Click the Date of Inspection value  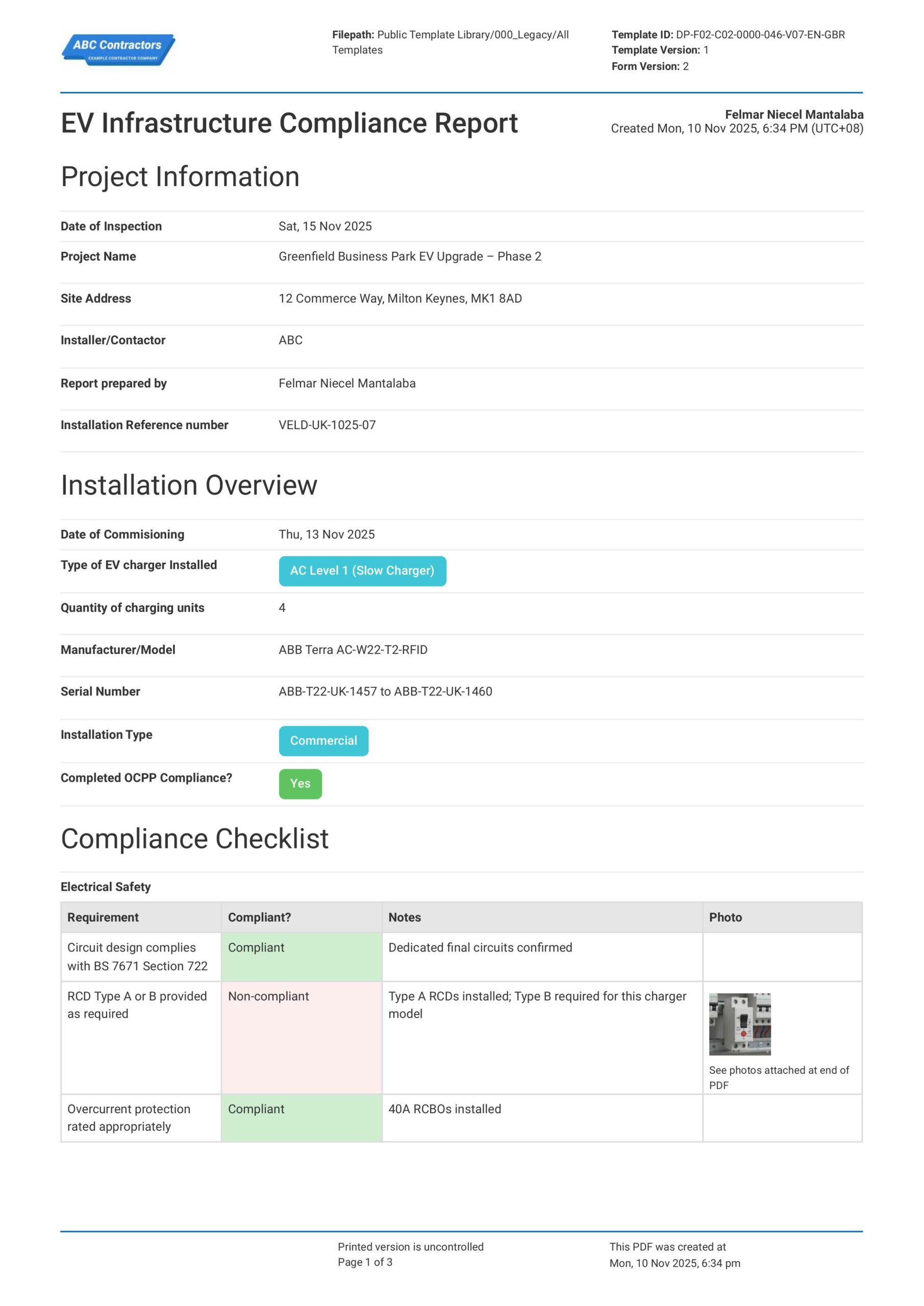click(325, 227)
